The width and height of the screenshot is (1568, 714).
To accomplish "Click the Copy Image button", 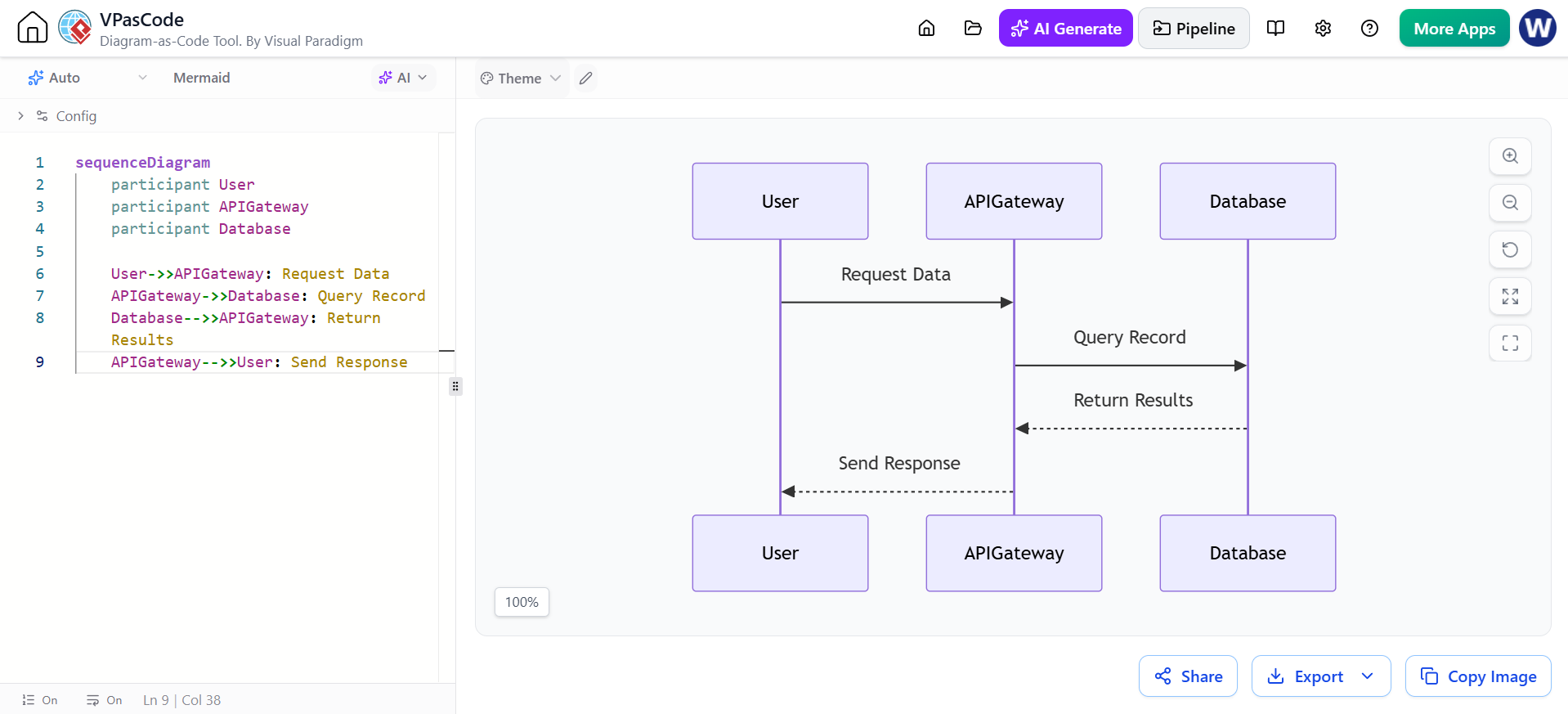I will pyautogui.click(x=1478, y=676).
